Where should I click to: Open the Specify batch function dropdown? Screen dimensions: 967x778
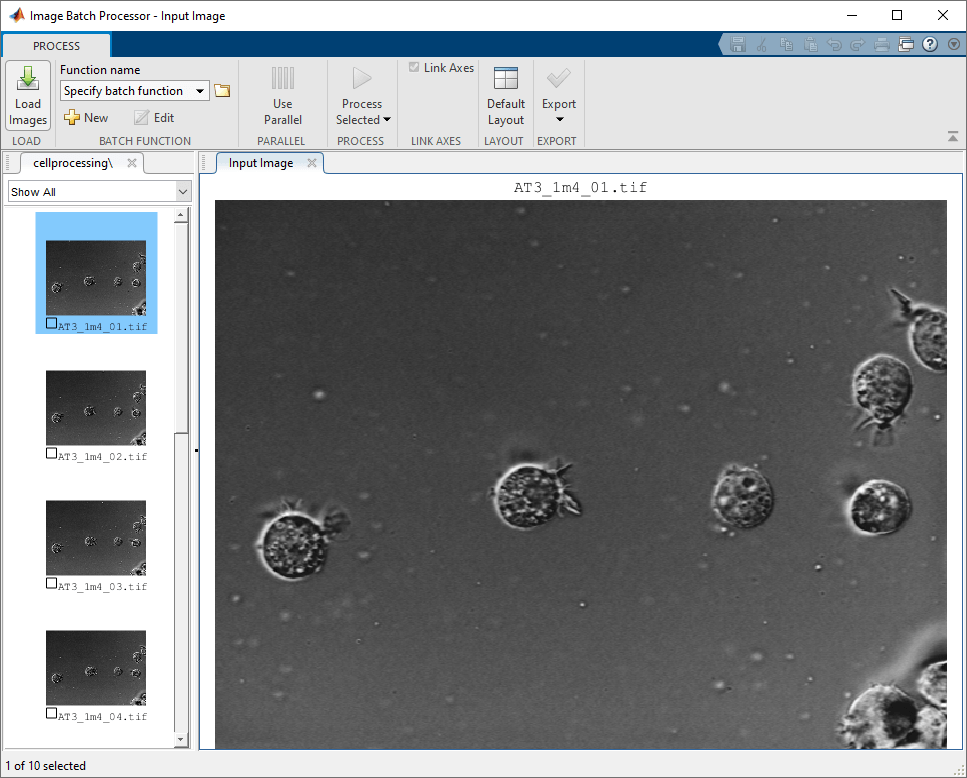(200, 91)
